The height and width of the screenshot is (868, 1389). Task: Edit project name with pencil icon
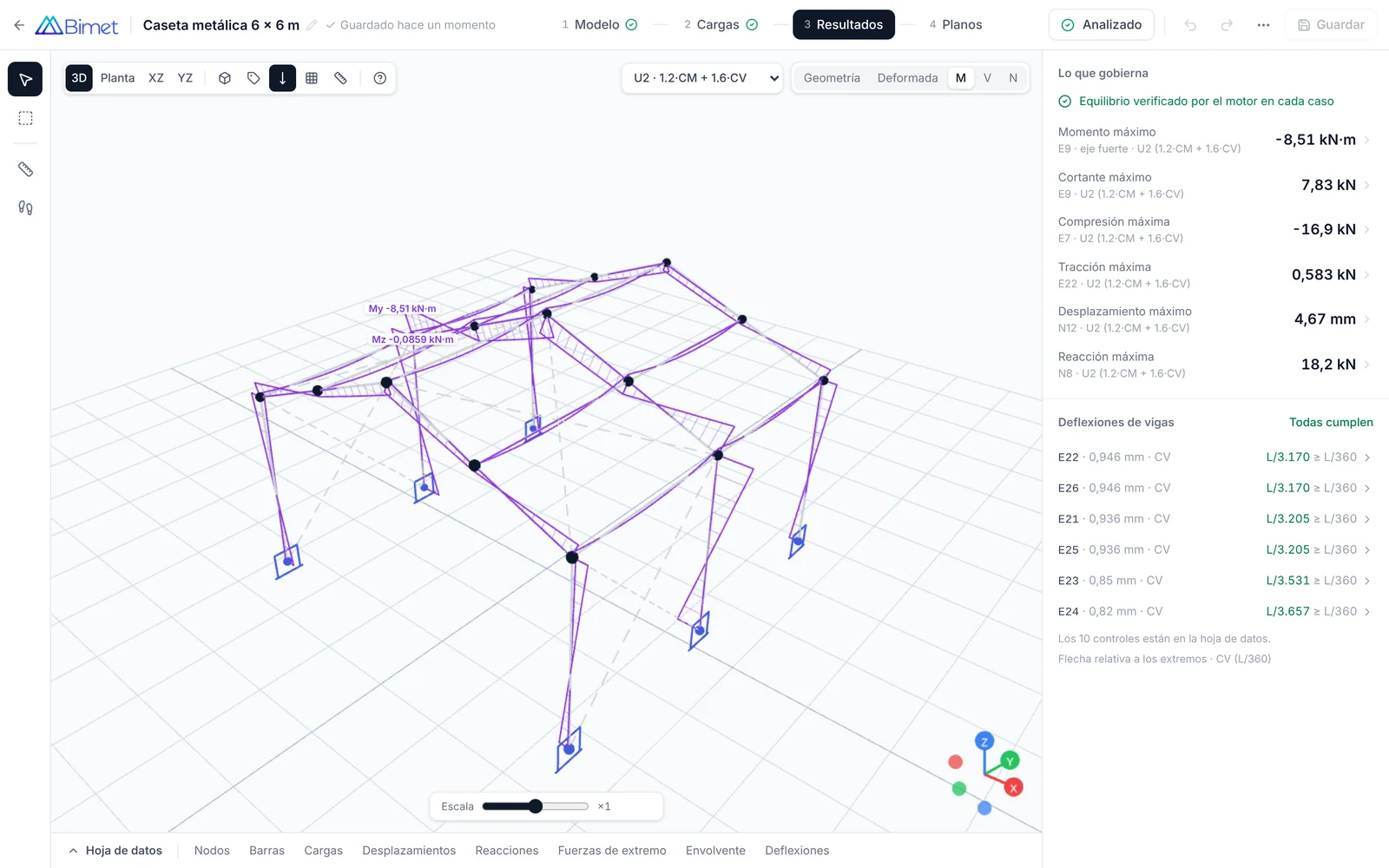tap(312, 25)
